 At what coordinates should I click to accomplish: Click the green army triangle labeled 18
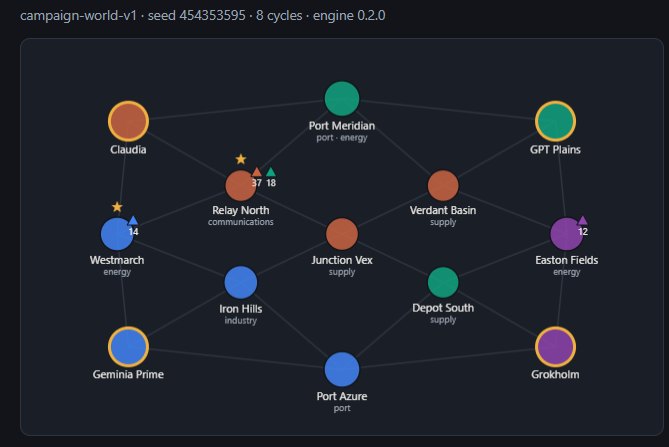[x=271, y=172]
